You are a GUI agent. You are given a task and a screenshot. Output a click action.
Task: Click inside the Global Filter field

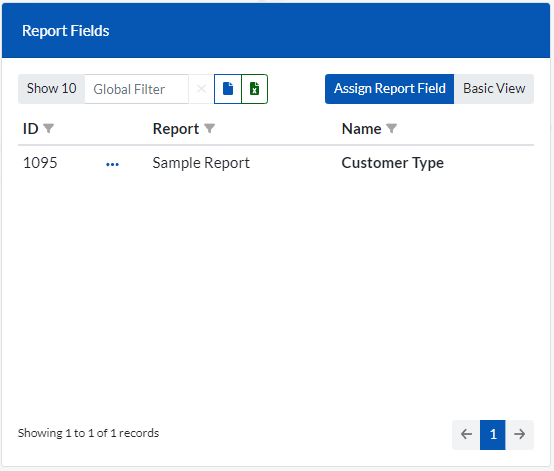pyautogui.click(x=136, y=89)
